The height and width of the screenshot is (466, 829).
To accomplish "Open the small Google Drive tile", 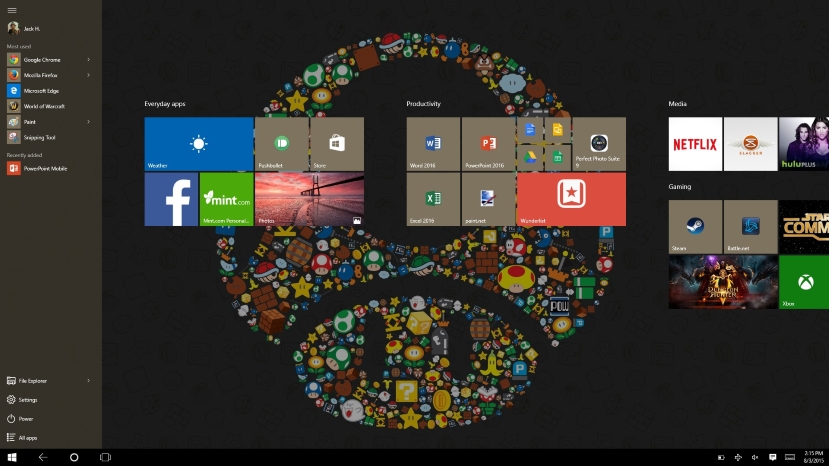I will [x=530, y=158].
